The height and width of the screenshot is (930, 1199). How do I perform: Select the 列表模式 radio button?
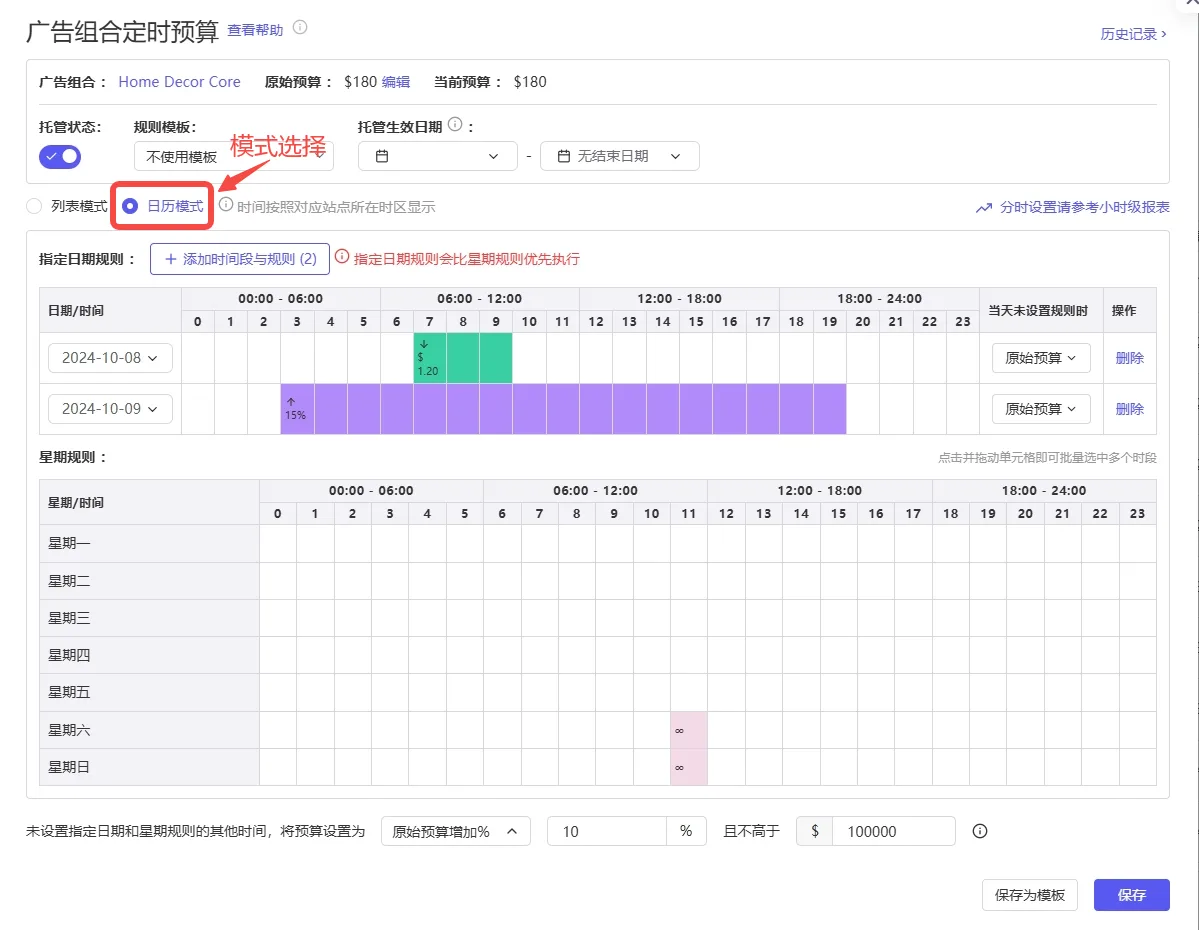pos(34,206)
